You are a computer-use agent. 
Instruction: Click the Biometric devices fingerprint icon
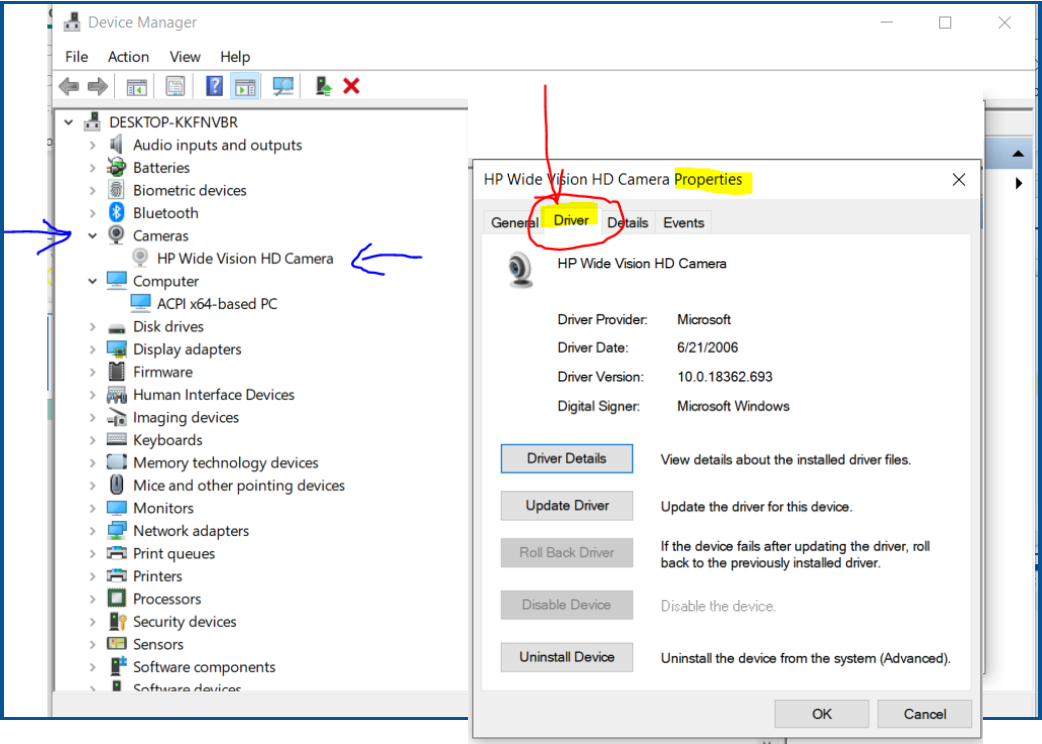click(x=116, y=190)
